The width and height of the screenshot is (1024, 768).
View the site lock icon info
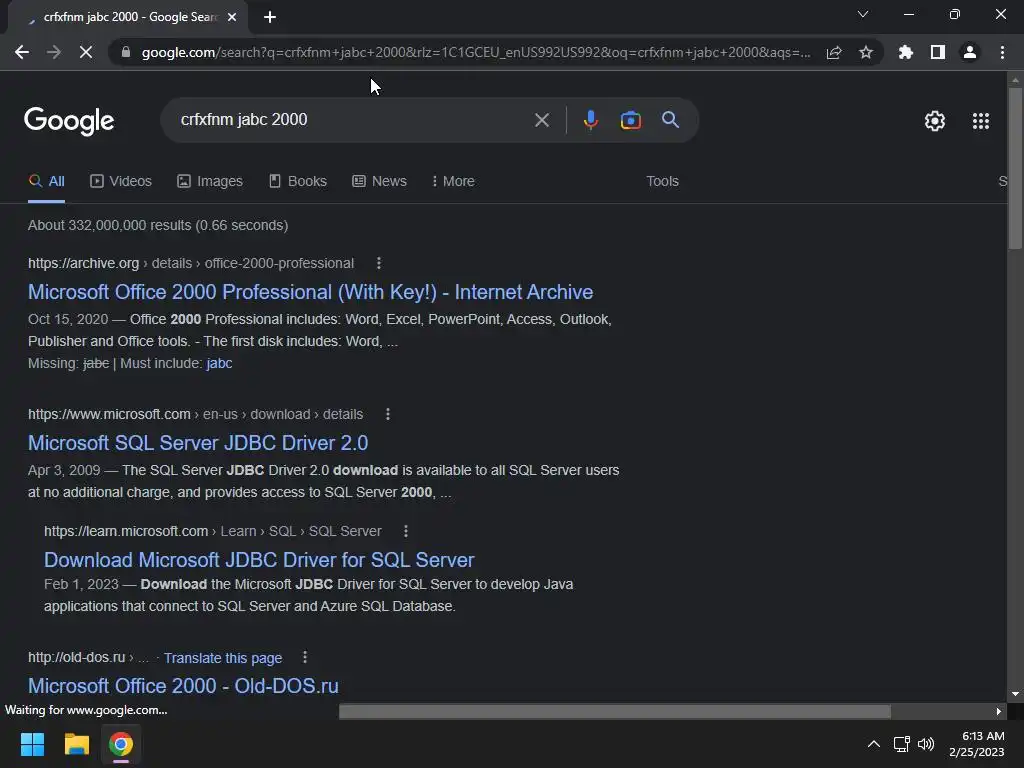click(126, 52)
